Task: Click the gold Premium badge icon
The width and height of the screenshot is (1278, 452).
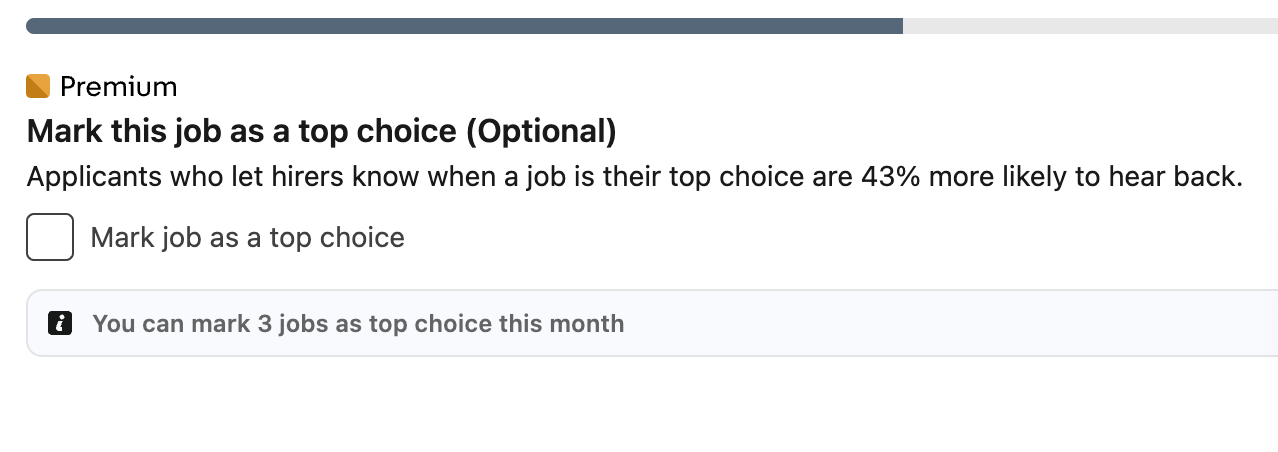Action: pos(38,87)
